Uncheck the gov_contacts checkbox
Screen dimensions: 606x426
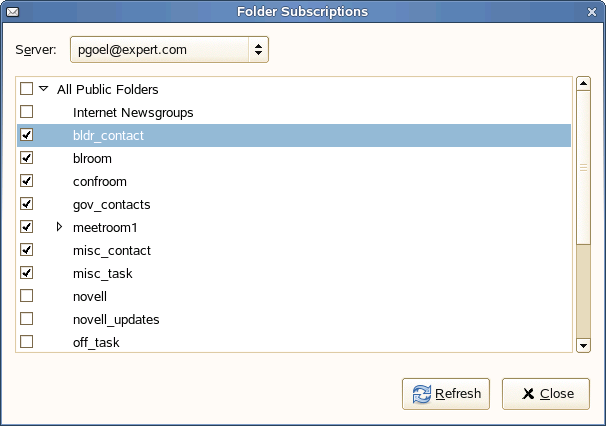point(27,204)
